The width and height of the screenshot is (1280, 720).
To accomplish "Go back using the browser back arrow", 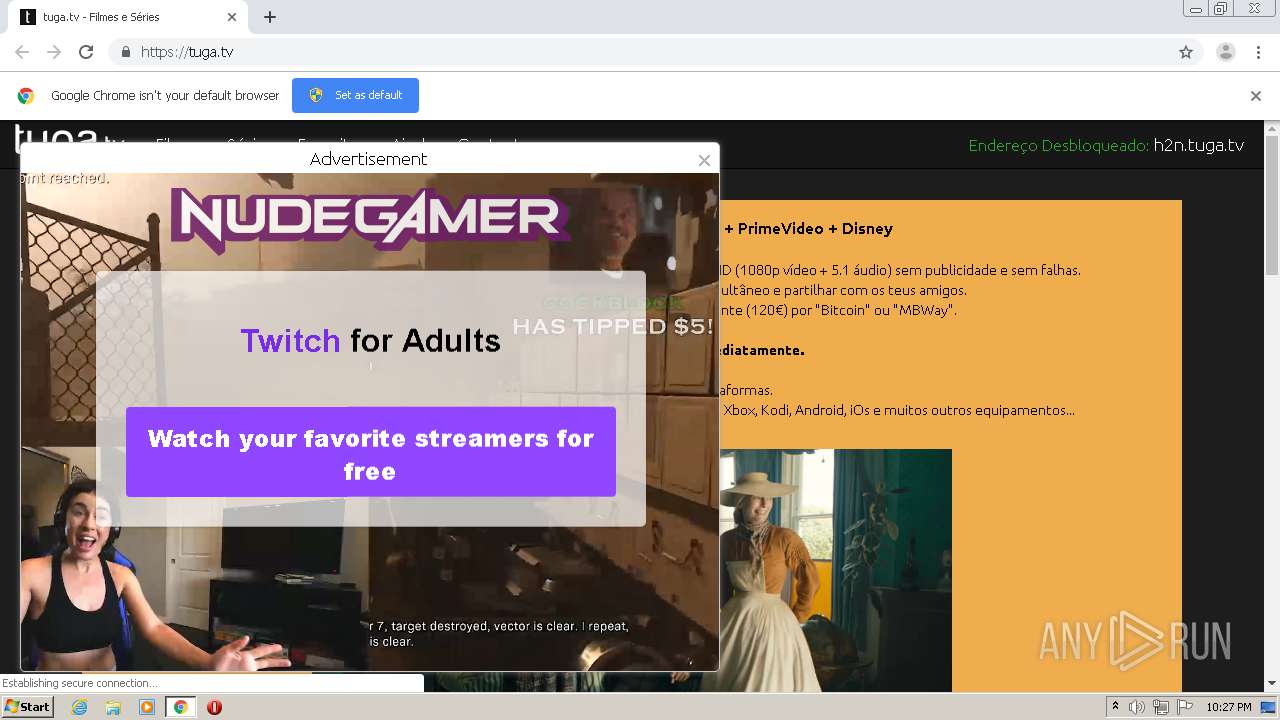I will [22, 52].
